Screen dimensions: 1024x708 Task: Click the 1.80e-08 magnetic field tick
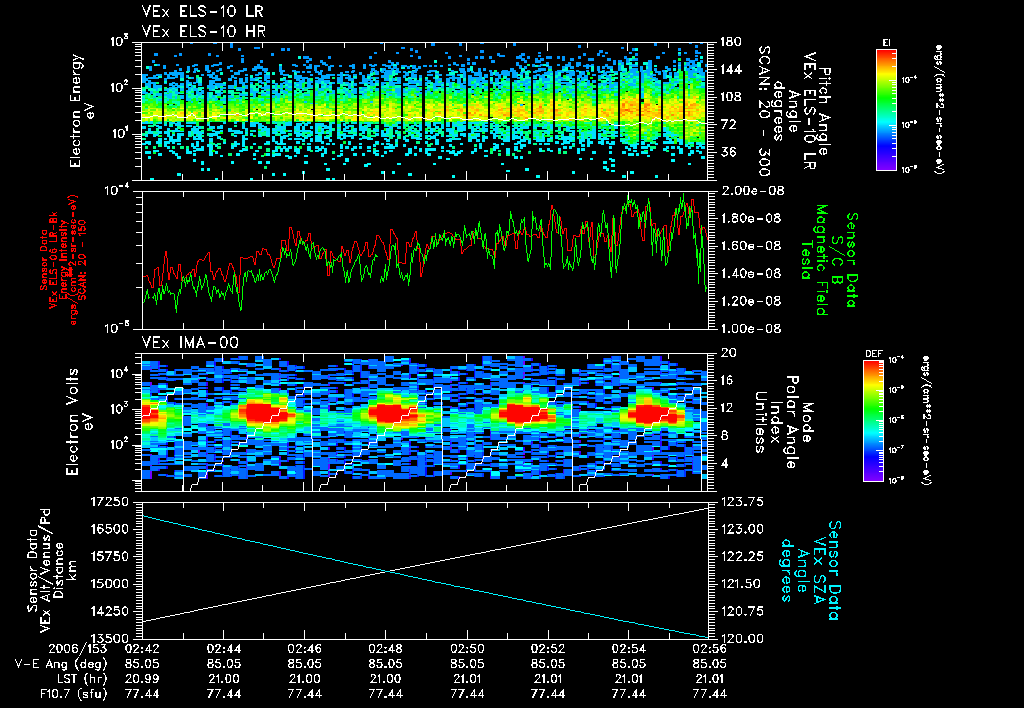[750, 218]
